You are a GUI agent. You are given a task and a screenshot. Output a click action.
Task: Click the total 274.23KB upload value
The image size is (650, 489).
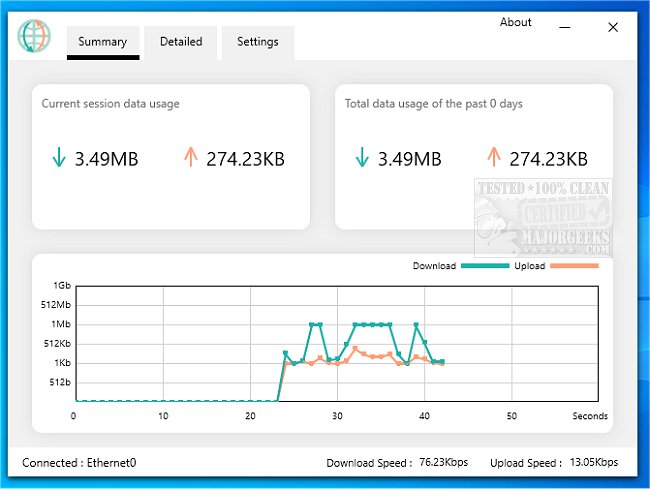tap(548, 158)
